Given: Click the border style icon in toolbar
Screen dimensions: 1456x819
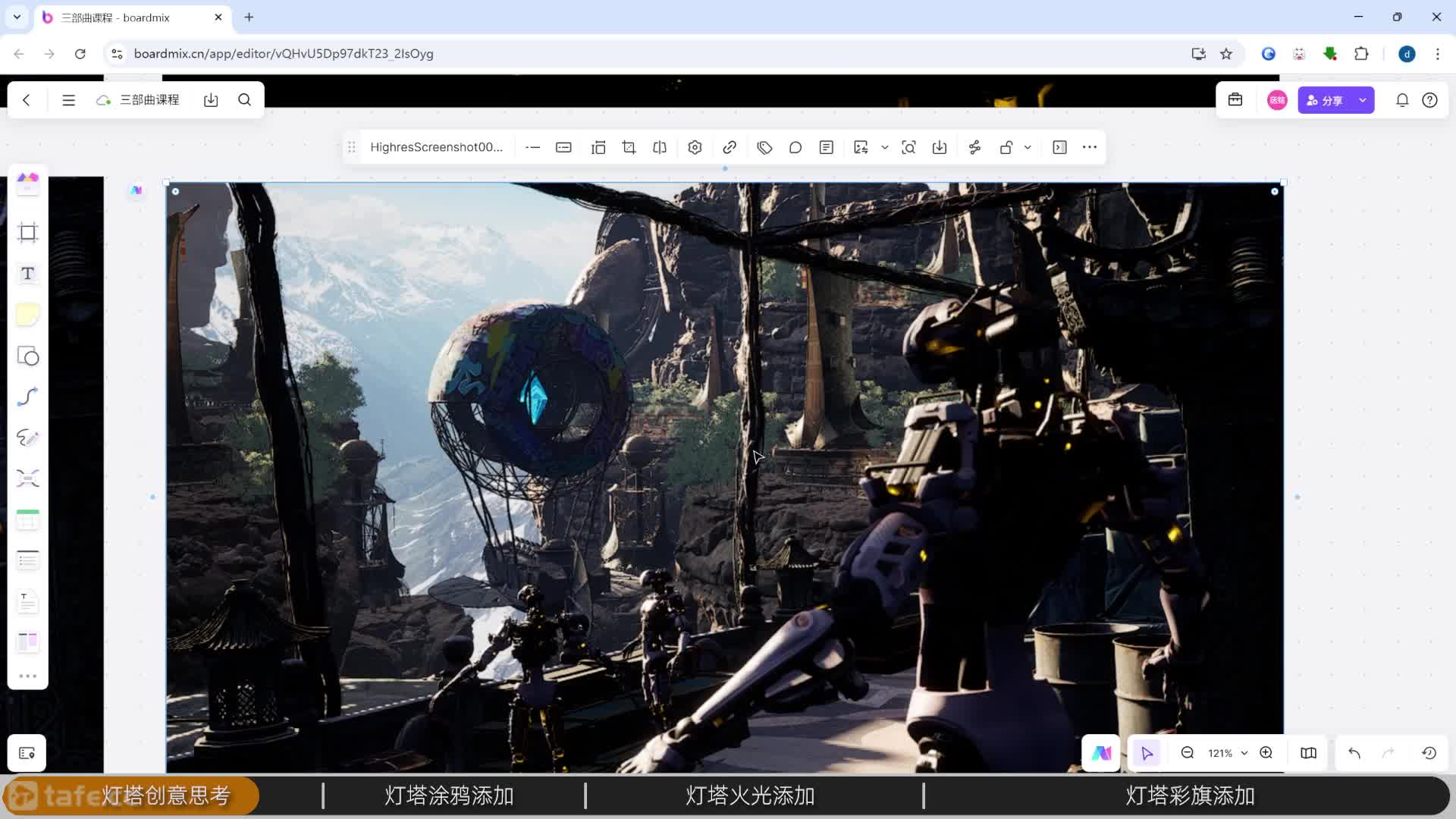Looking at the screenshot, I should pyautogui.click(x=563, y=147).
